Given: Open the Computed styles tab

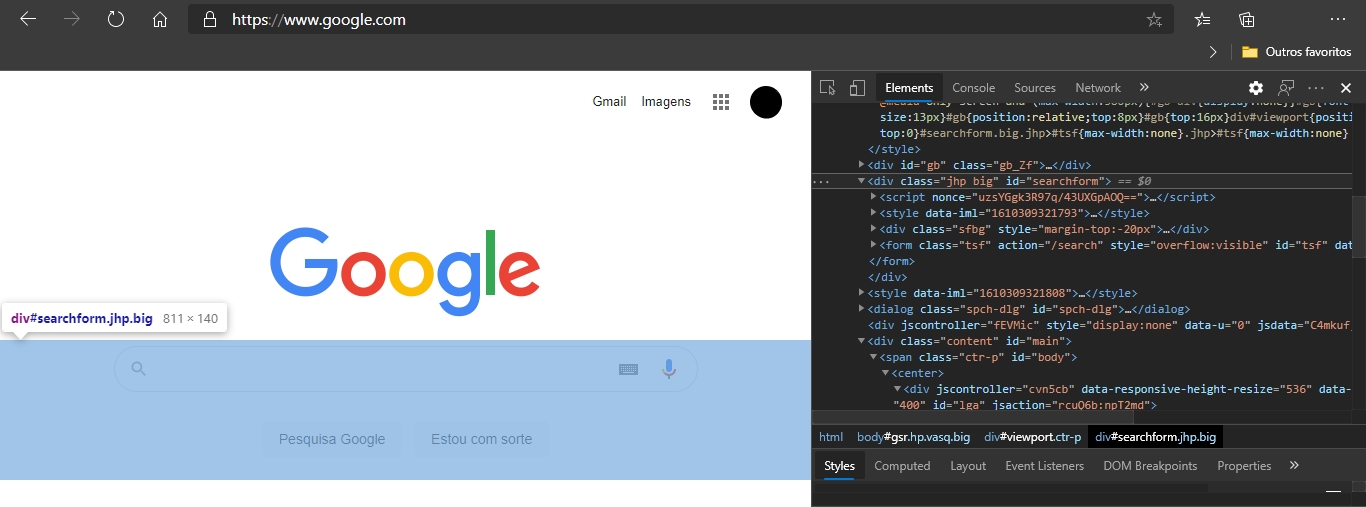Looking at the screenshot, I should point(902,466).
